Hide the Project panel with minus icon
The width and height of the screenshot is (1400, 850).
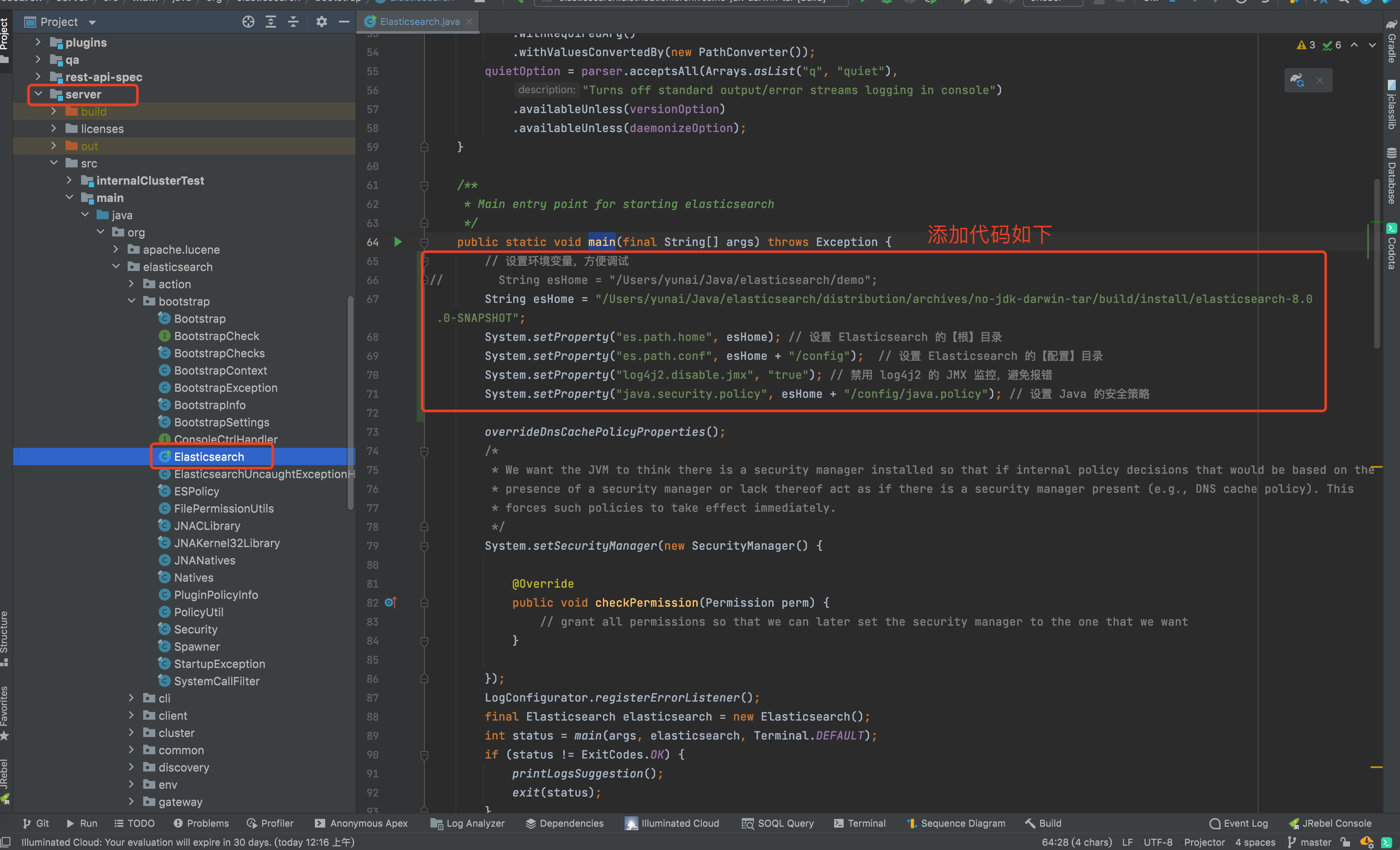click(344, 22)
